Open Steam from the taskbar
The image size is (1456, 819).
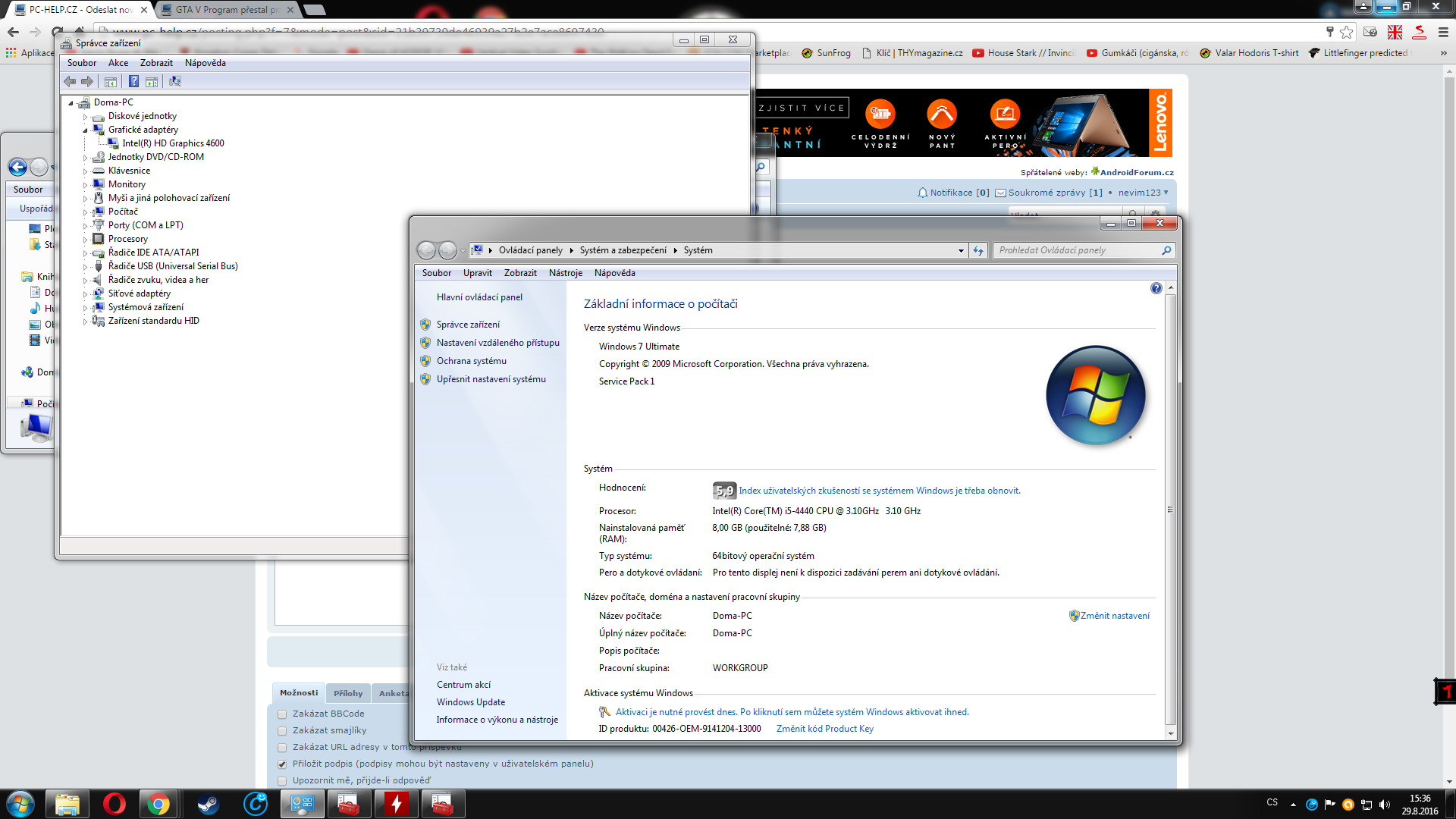click(208, 804)
